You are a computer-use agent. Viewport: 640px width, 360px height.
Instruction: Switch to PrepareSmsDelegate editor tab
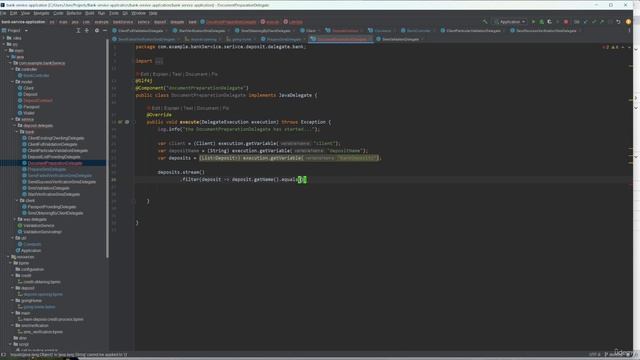click(283, 39)
